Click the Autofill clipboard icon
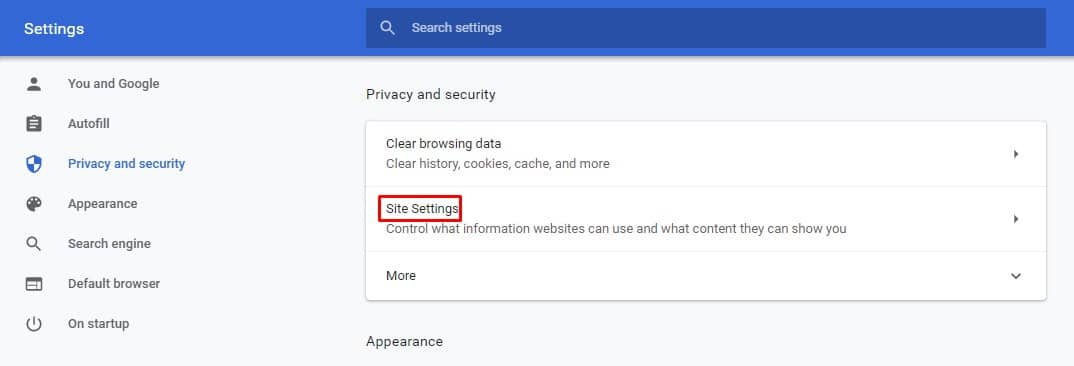Viewport: 1074px width, 366px height. click(x=34, y=123)
